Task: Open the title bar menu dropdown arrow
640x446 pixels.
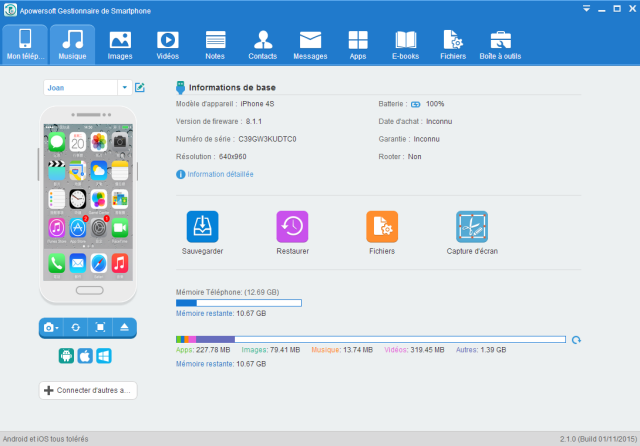Action: click(x=586, y=9)
